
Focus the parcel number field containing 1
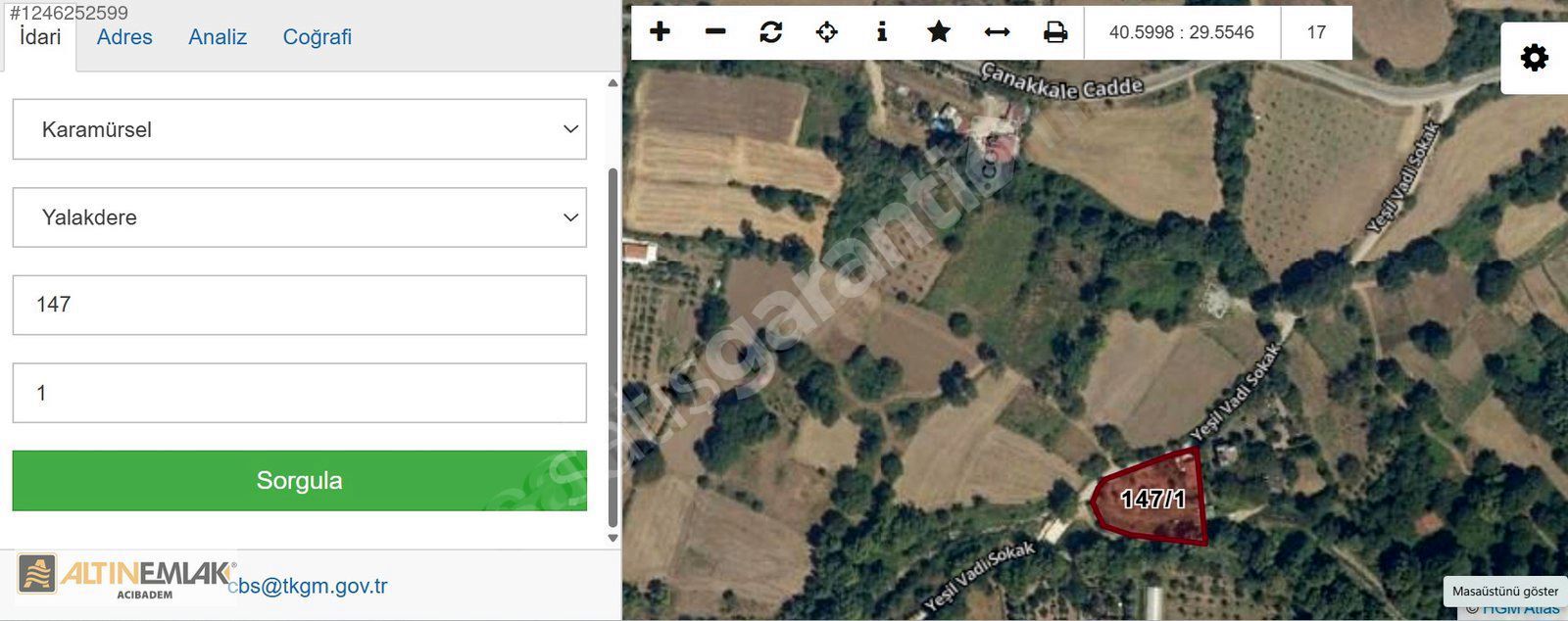coord(299,393)
